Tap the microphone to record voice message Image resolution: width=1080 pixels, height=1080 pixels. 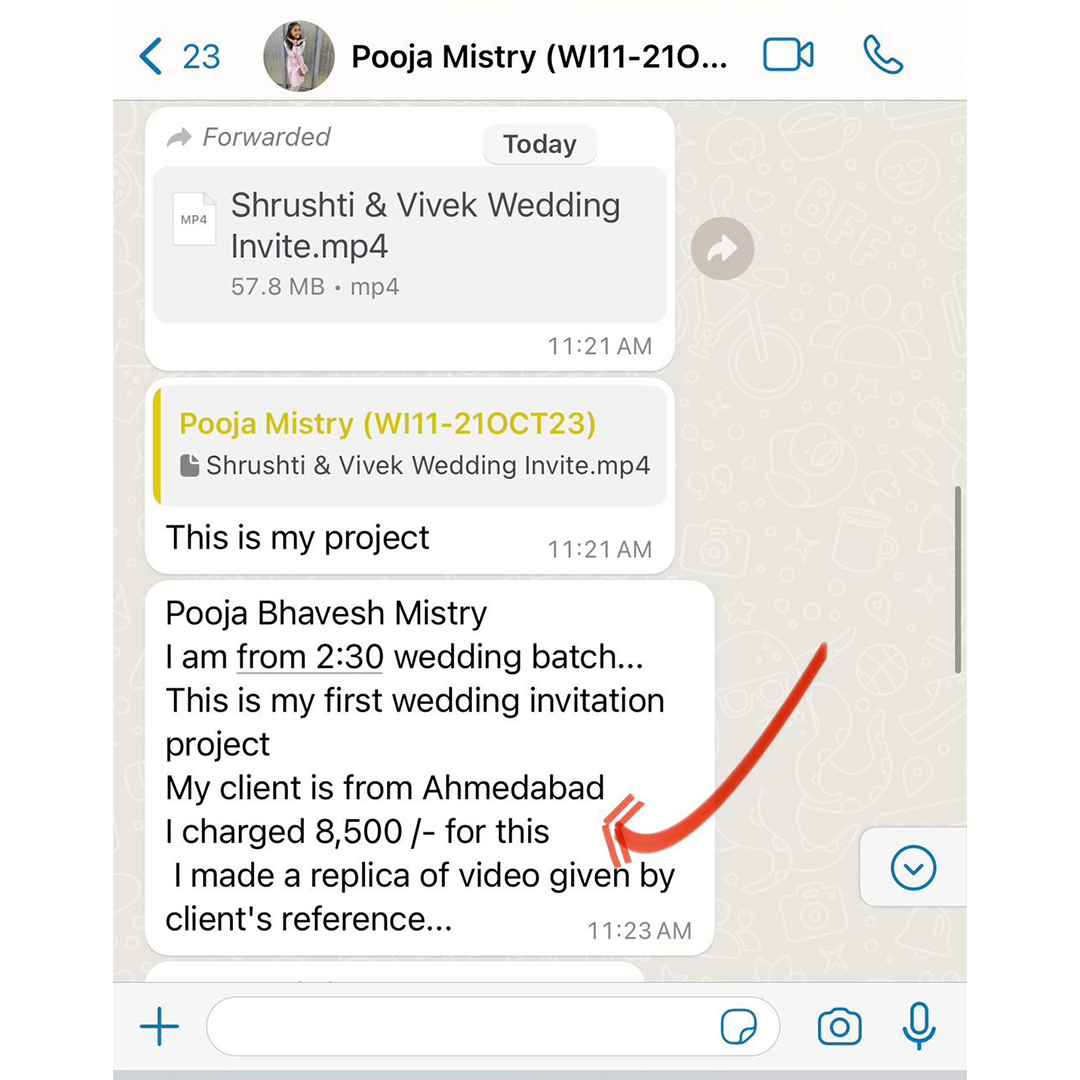[918, 1027]
